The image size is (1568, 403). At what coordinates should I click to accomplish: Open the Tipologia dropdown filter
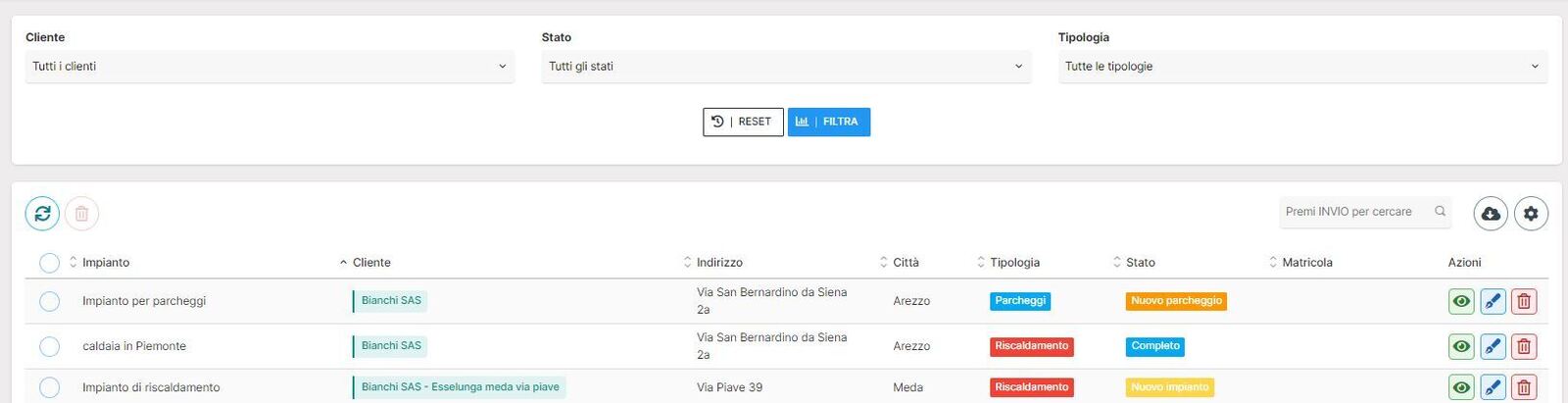tap(1302, 67)
